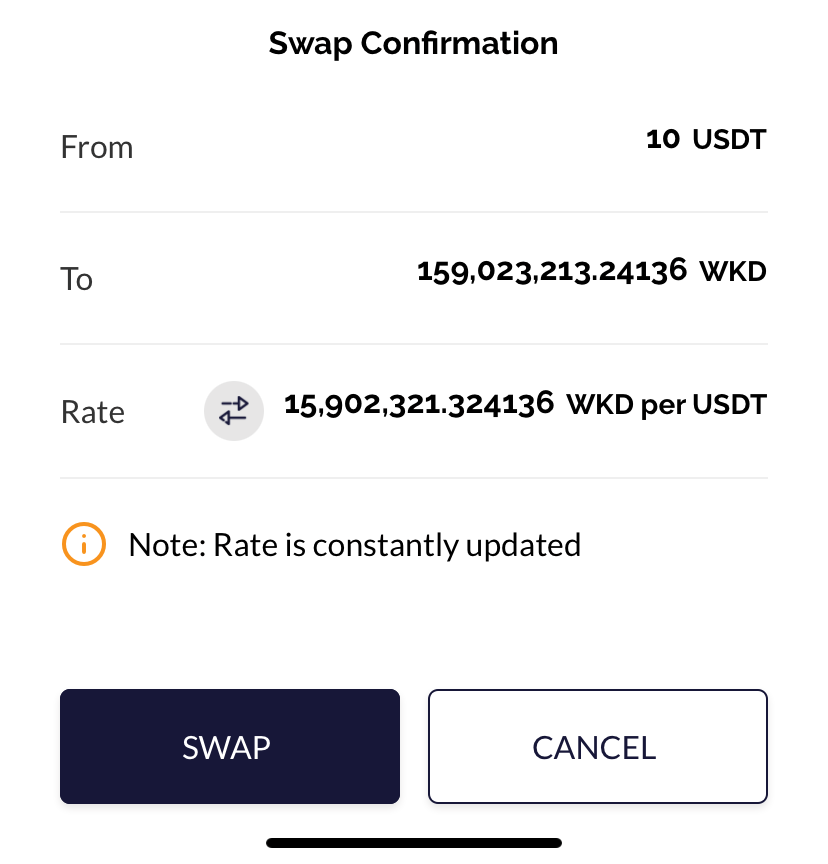This screenshot has width=828, height=864.
Task: Select the From label
Action: coord(97,147)
